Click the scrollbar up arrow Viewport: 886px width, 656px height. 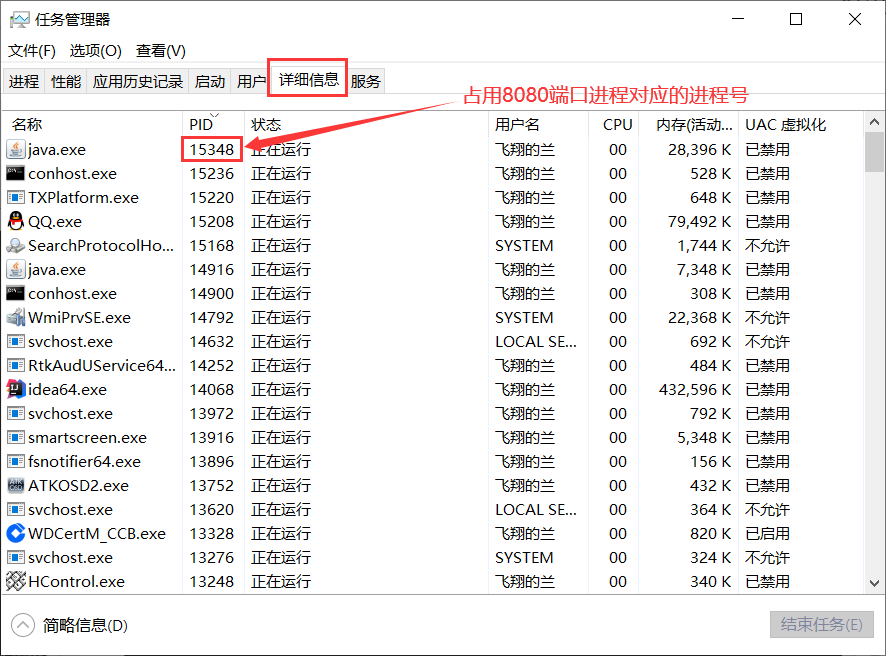pyautogui.click(x=874, y=122)
